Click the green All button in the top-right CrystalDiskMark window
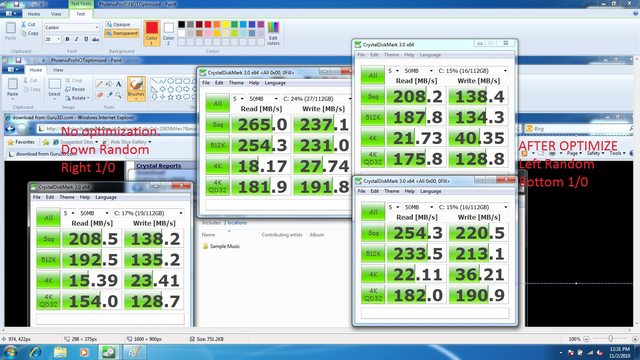The width and height of the screenshot is (640, 360). click(373, 75)
